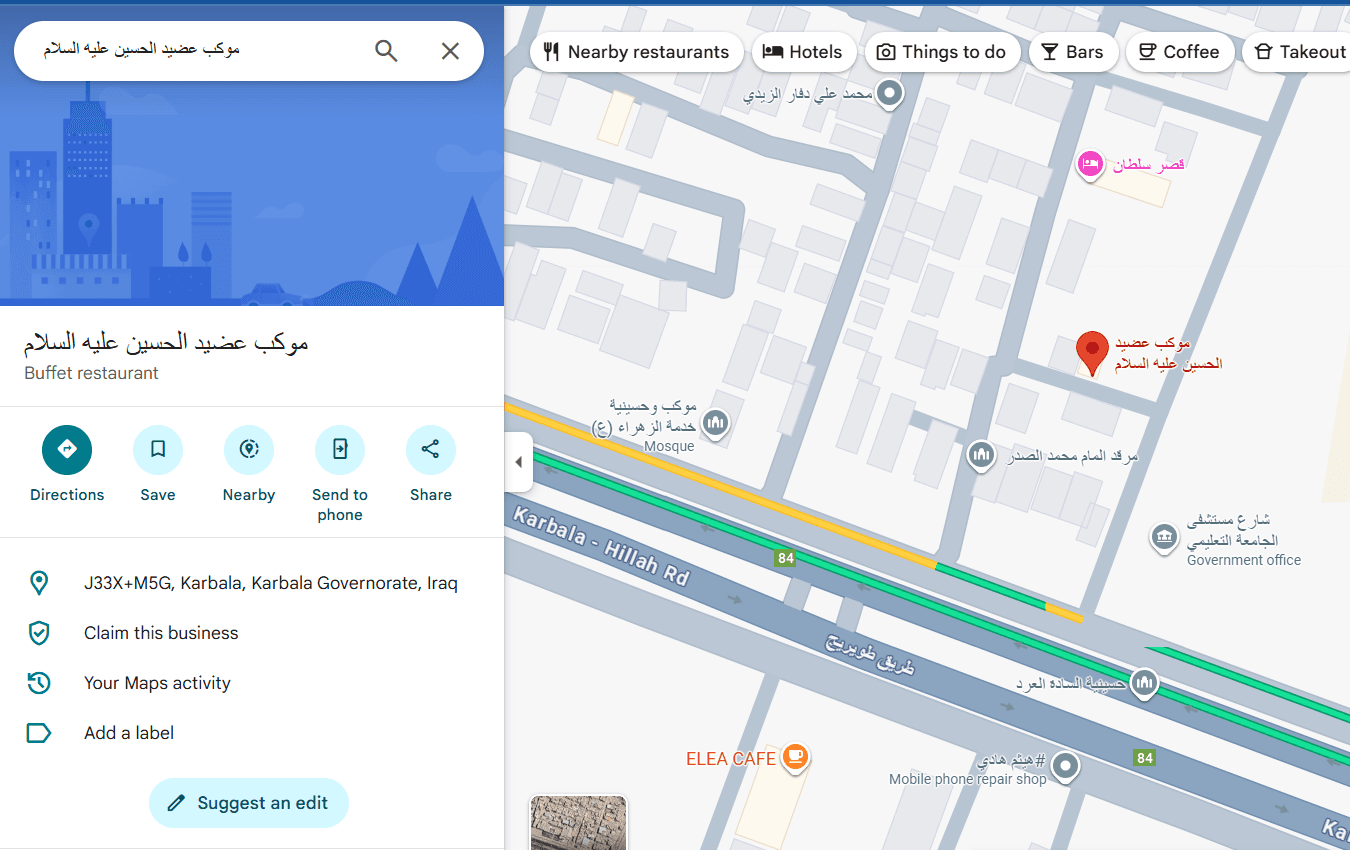Choose the Things to do chip
1350x850 pixels.
(942, 52)
